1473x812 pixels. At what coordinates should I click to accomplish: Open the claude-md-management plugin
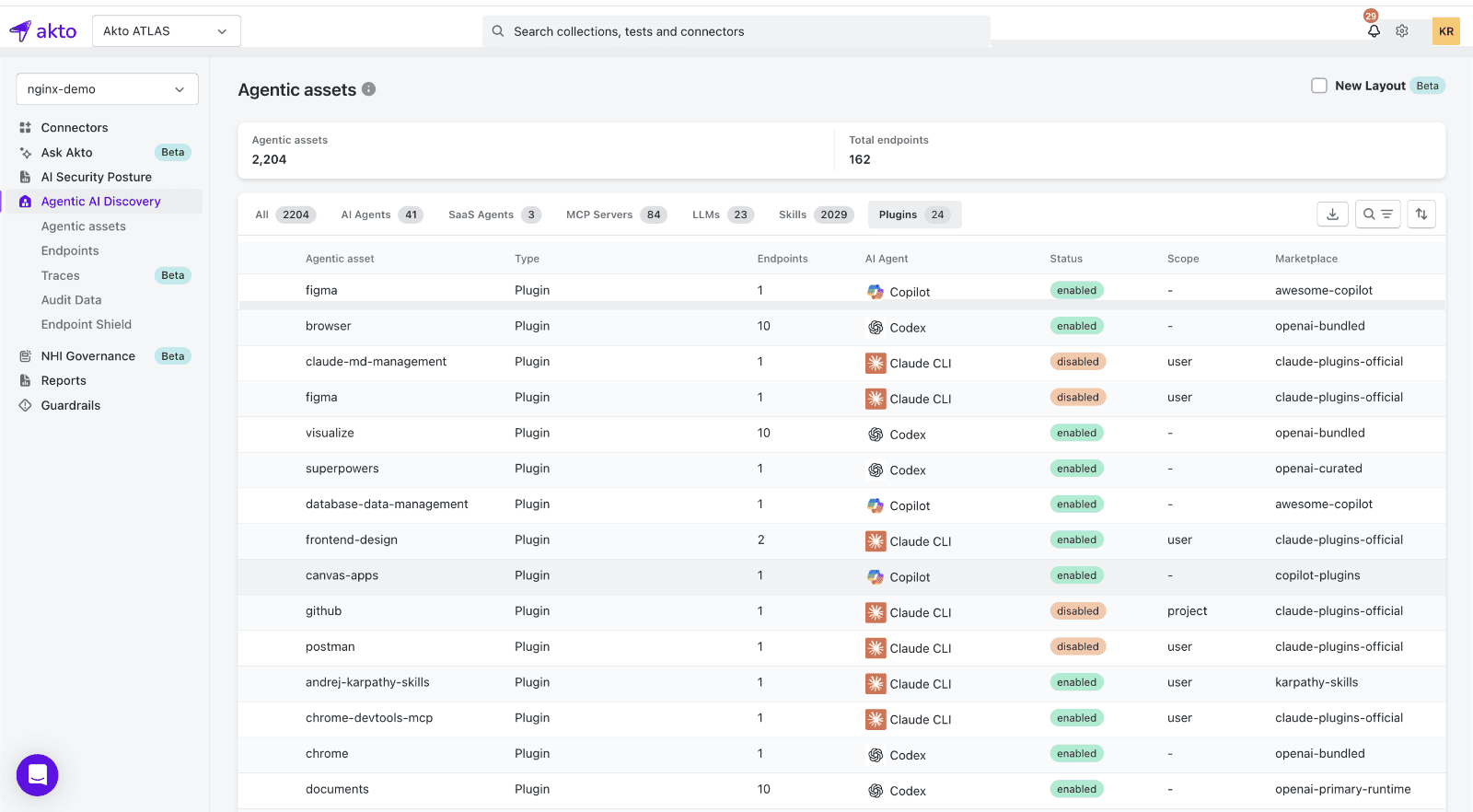[x=376, y=362]
